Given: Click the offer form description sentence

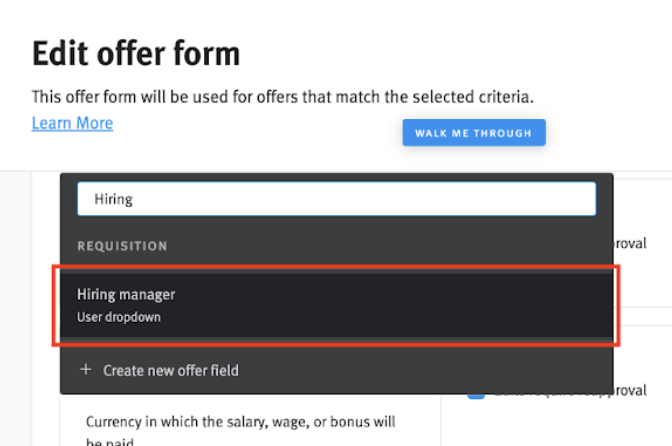Looking at the screenshot, I should click(x=283, y=97).
